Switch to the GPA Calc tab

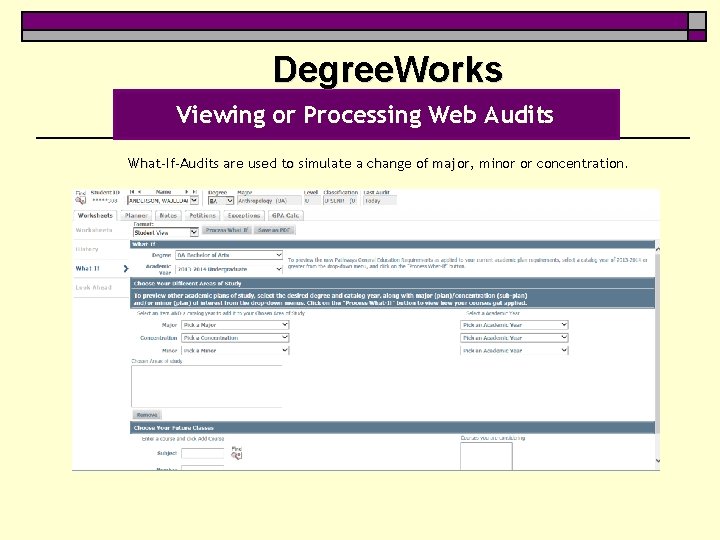point(285,215)
